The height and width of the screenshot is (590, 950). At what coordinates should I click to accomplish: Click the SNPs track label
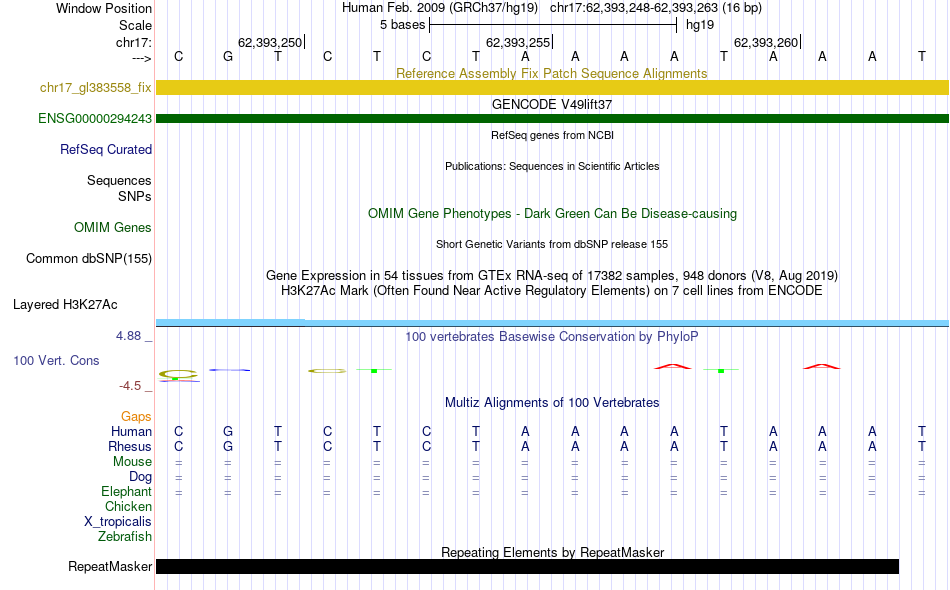click(x=135, y=196)
